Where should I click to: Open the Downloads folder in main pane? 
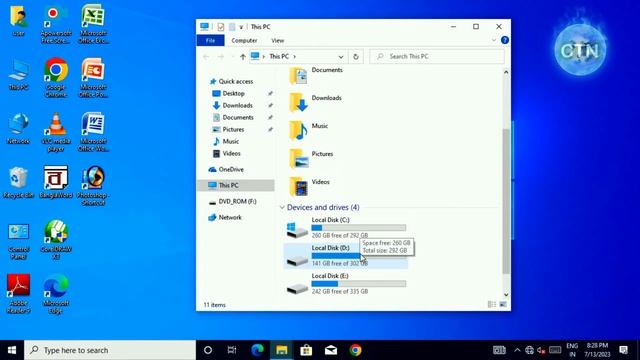pos(316,102)
